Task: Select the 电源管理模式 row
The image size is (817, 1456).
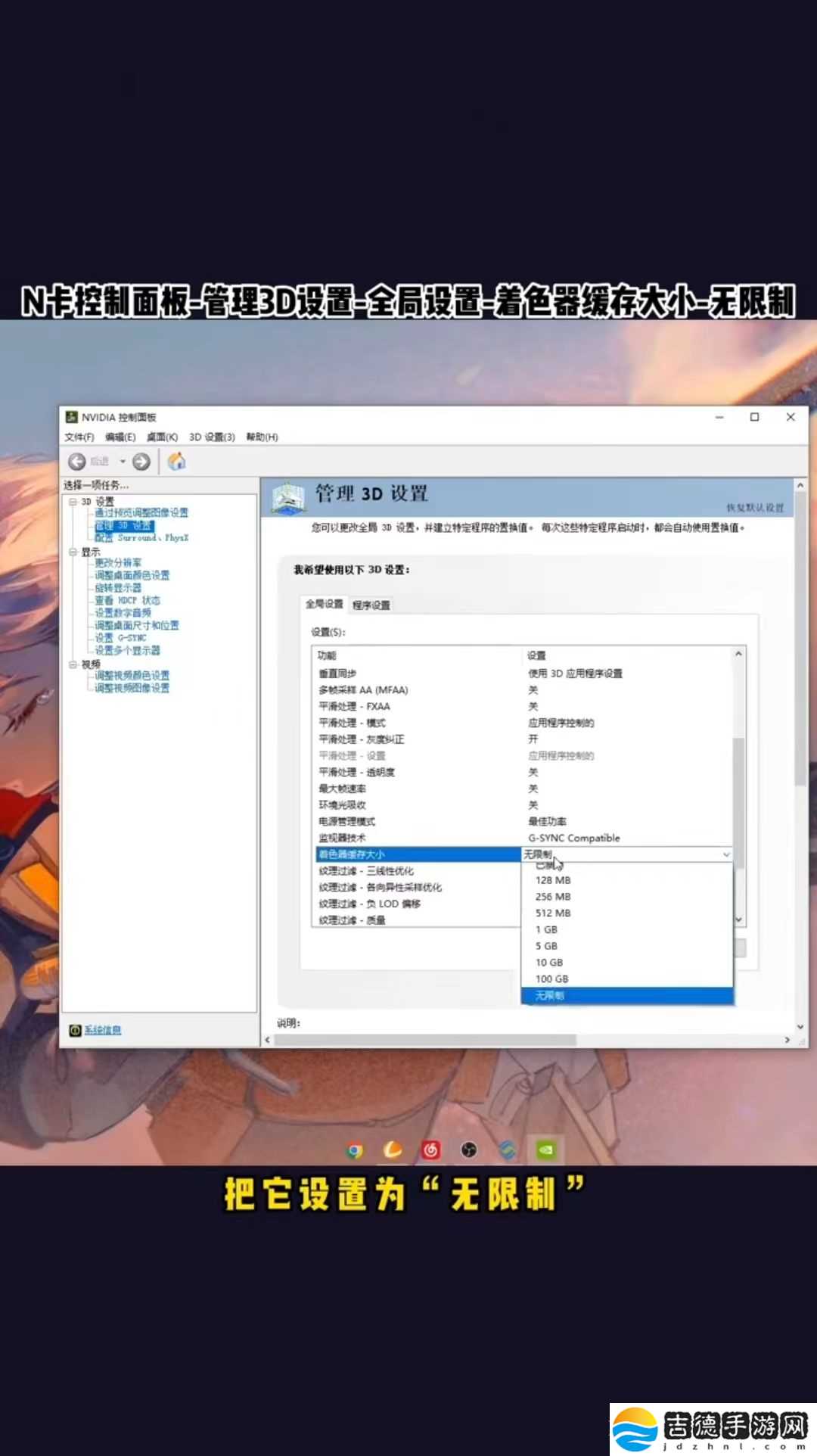Action: [522, 822]
